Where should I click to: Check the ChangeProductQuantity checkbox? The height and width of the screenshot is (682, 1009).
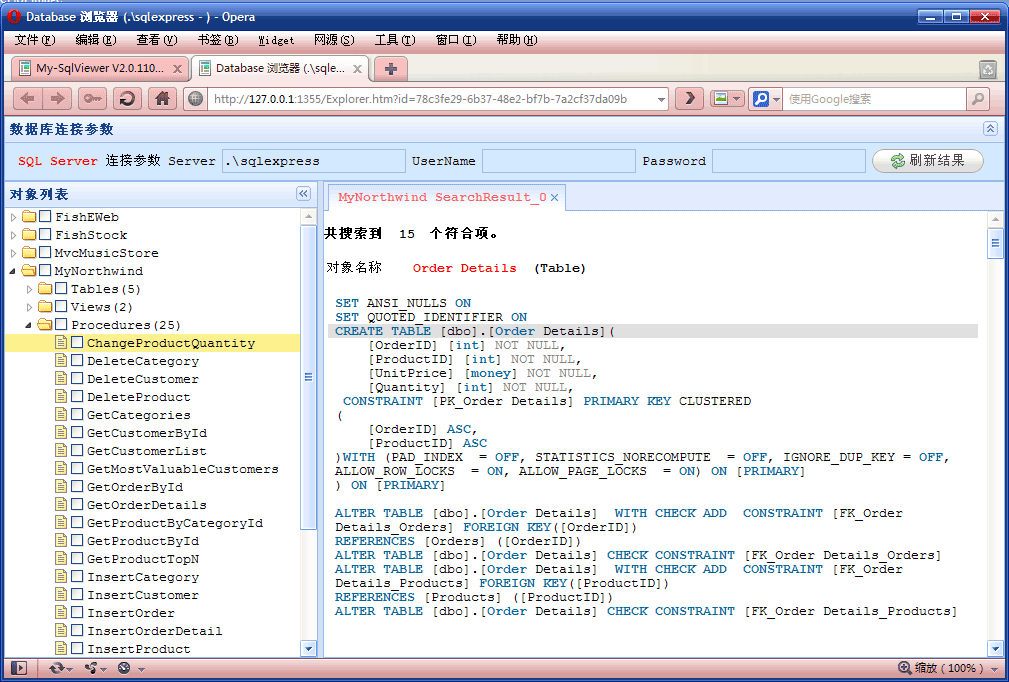[77, 343]
